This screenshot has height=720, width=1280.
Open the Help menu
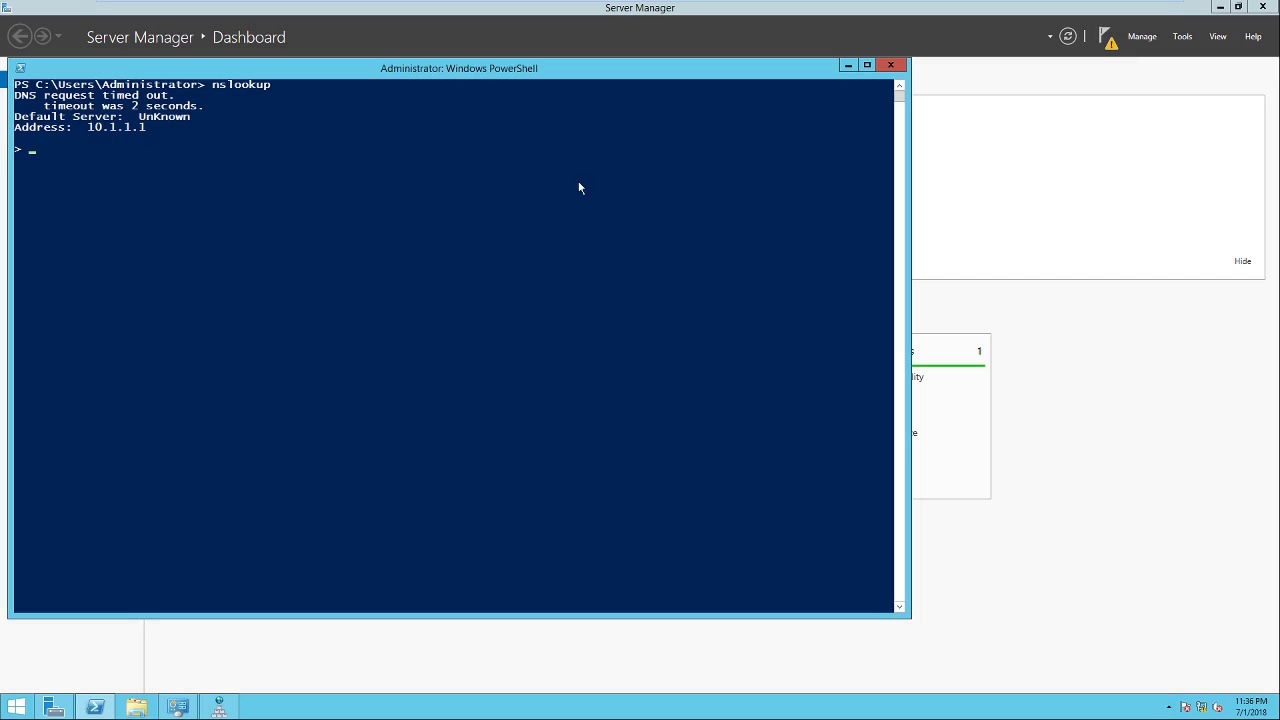(x=1253, y=37)
